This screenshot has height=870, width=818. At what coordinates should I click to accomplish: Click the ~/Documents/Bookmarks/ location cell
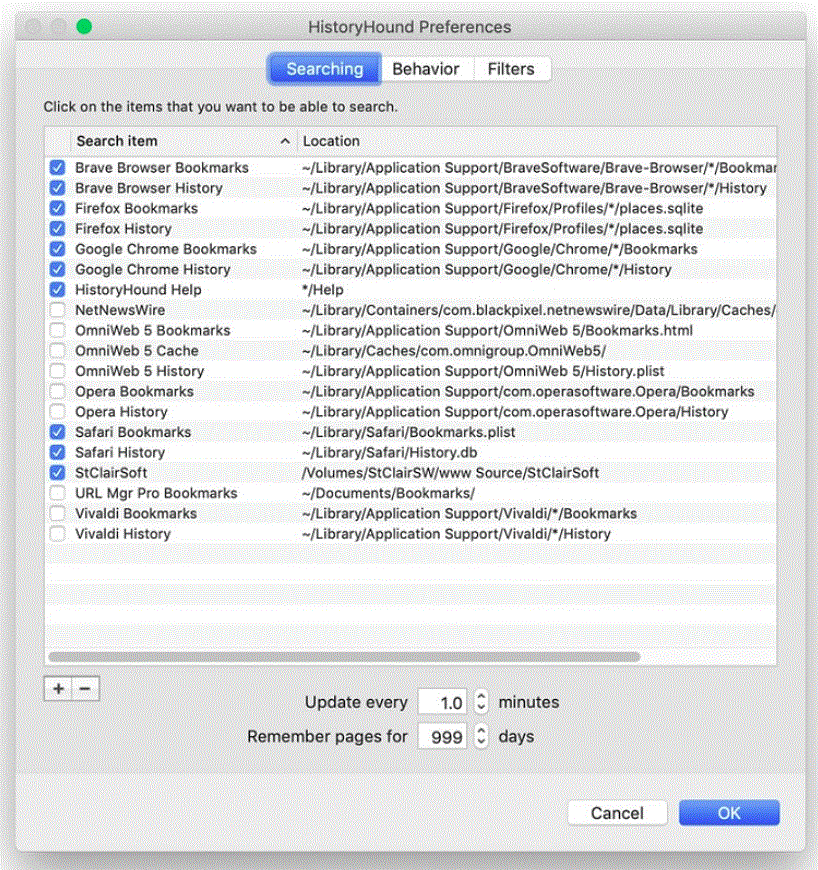388,493
